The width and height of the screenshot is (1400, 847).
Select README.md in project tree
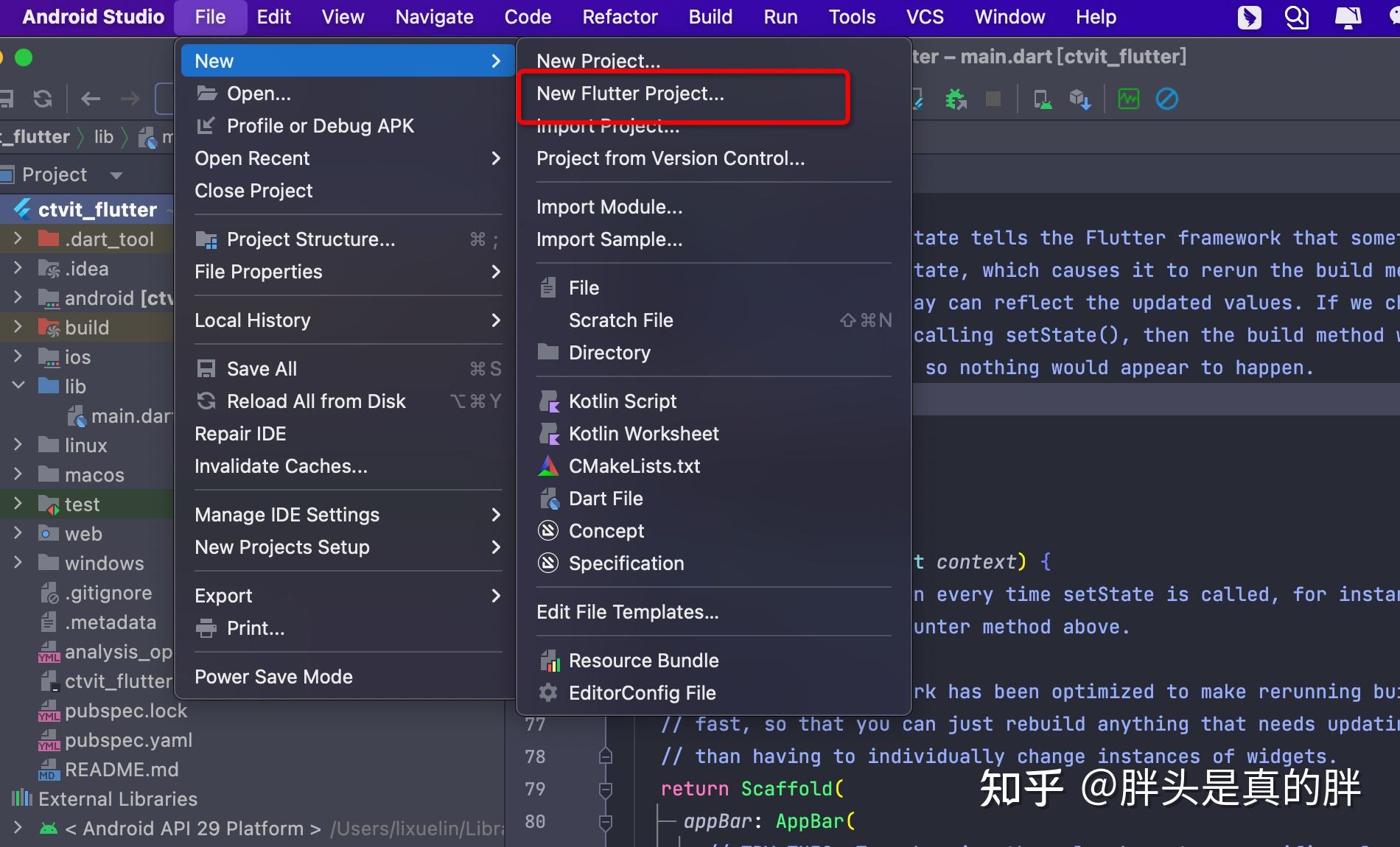(108, 769)
